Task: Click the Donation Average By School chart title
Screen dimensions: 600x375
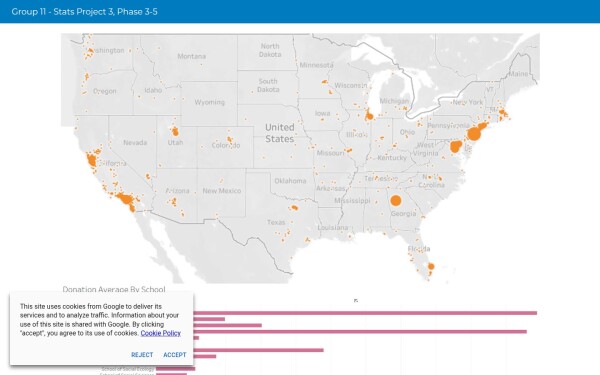Action: click(114, 289)
